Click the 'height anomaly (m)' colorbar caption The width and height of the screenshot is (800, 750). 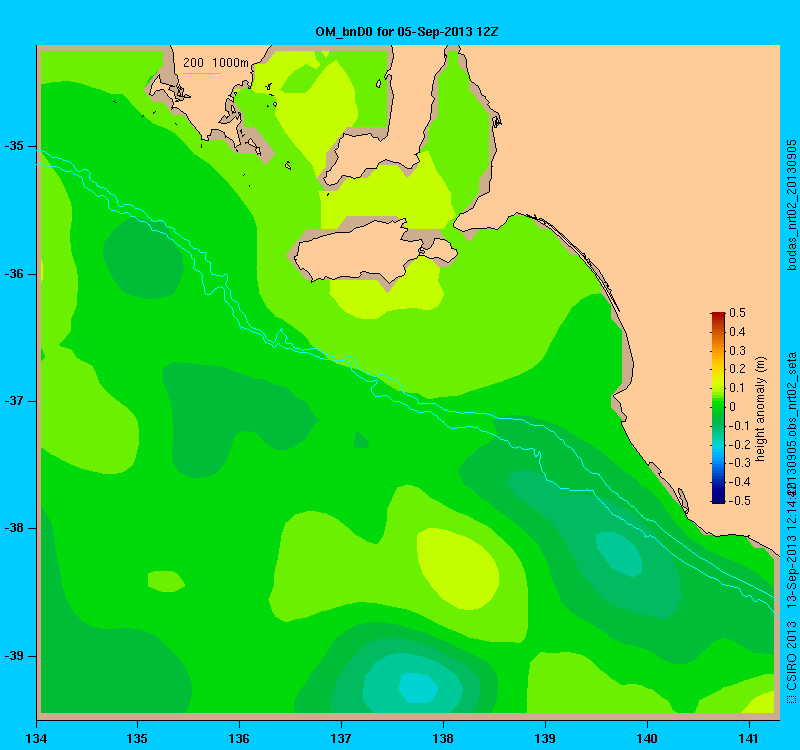click(761, 409)
